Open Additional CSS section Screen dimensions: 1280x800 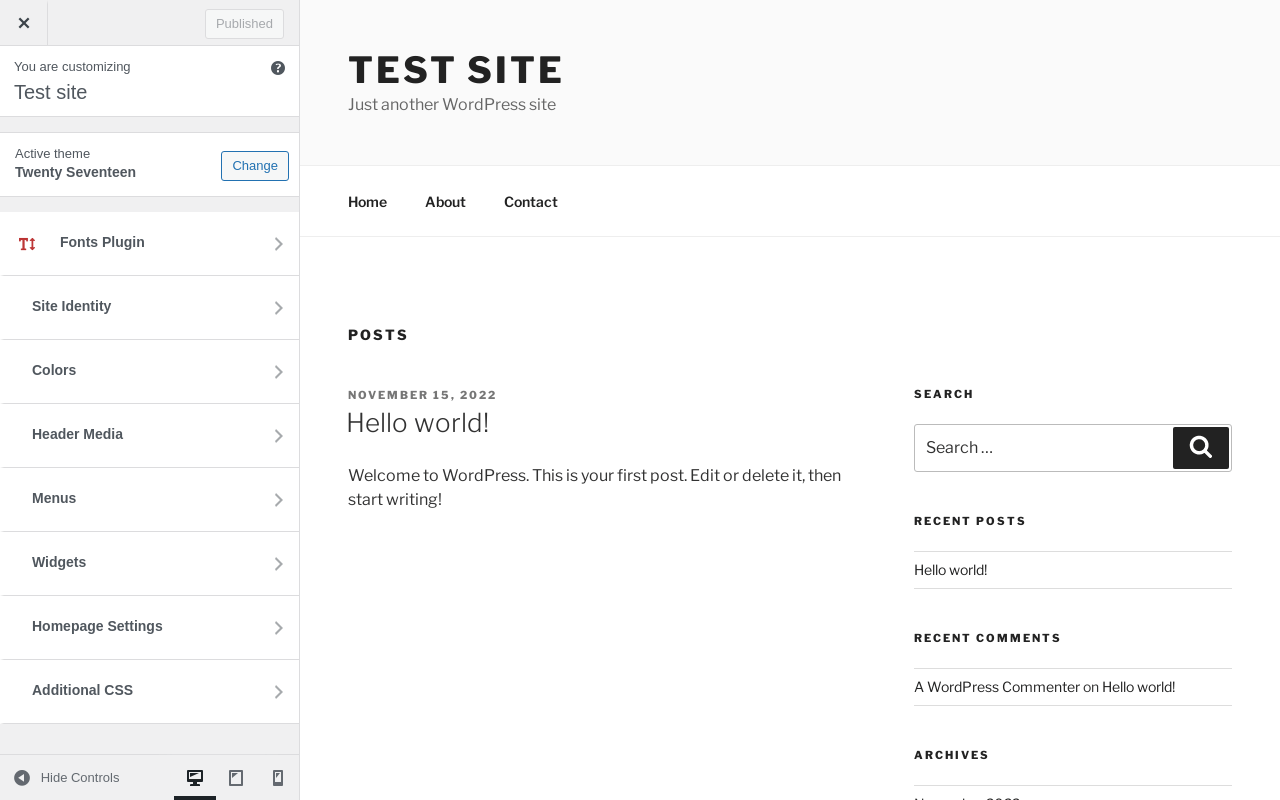(x=150, y=691)
